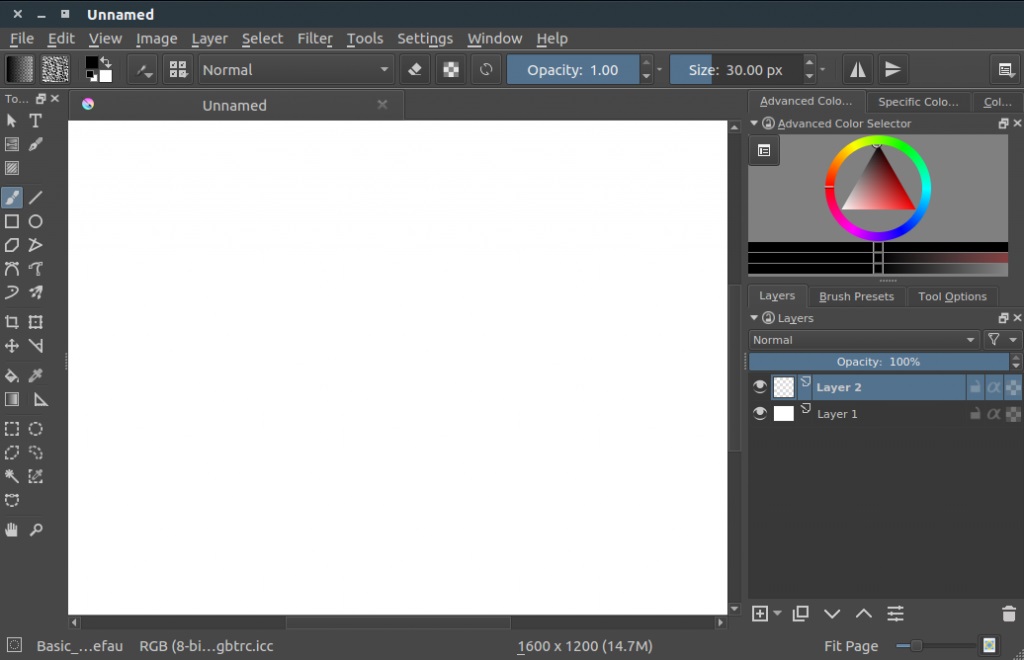Expand opacity slider options arrow
The height and width of the screenshot is (660, 1024).
[660, 70]
